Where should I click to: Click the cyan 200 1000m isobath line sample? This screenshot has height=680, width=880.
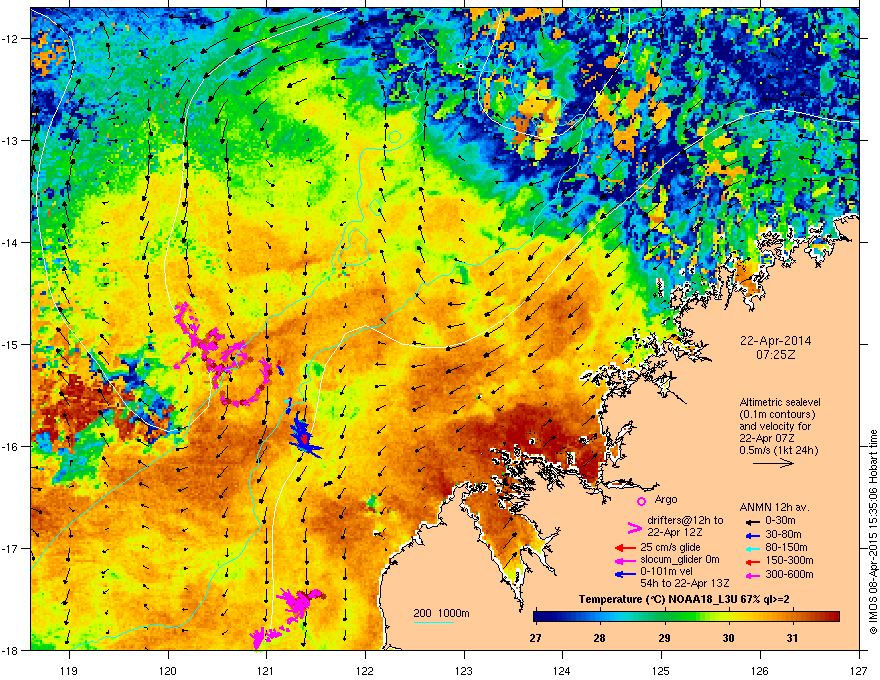click(433, 622)
